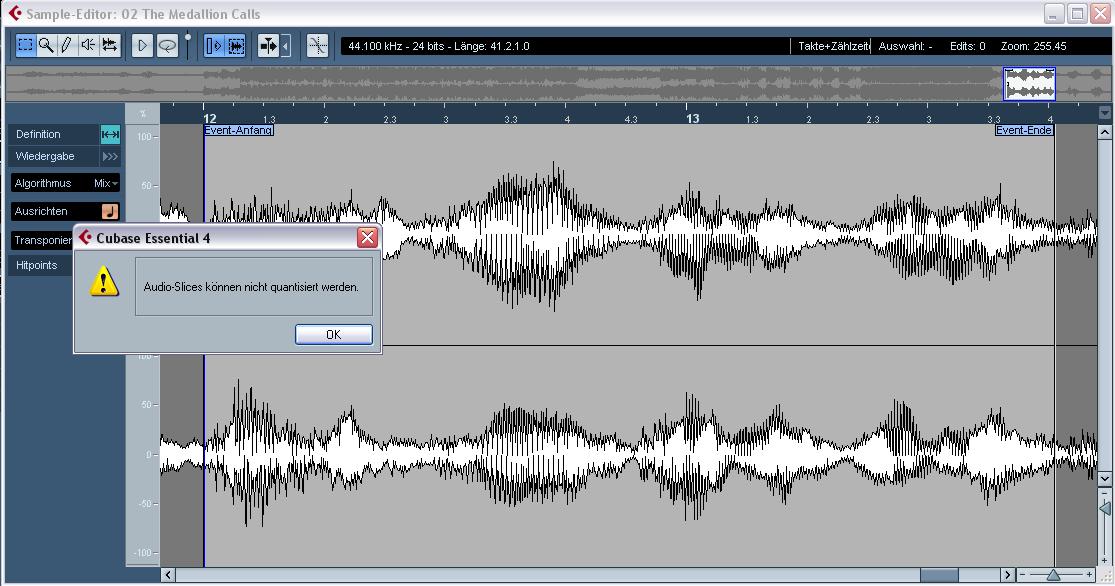
Task: Start audition playback with triangle button
Action: coord(142,46)
